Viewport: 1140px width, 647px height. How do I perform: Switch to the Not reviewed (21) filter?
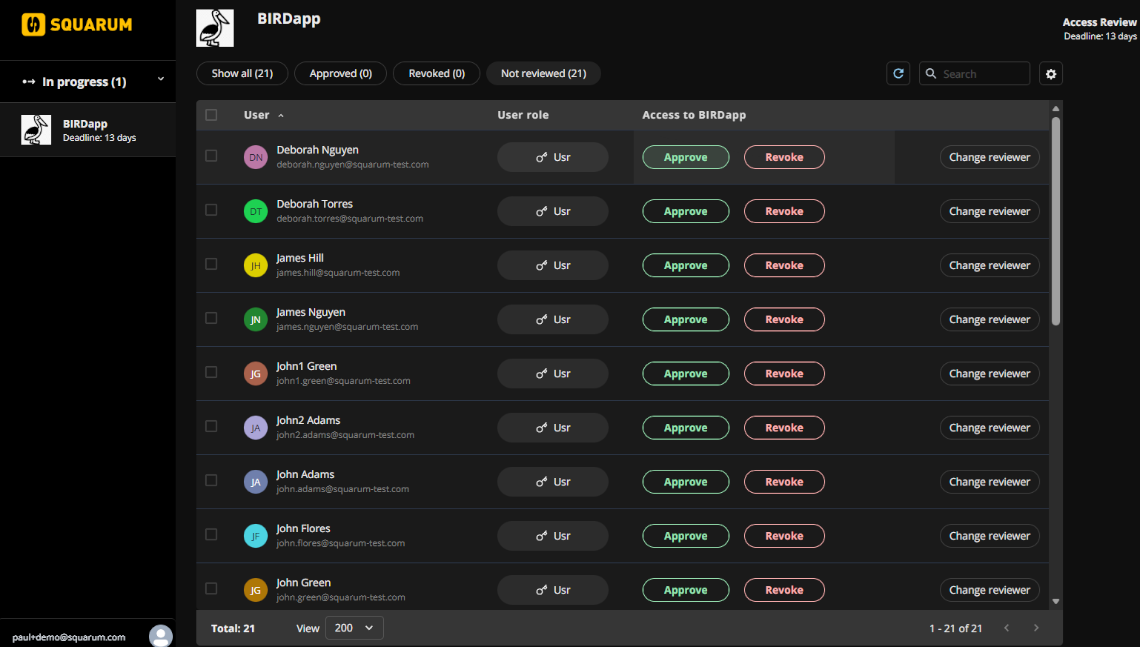[x=543, y=74]
